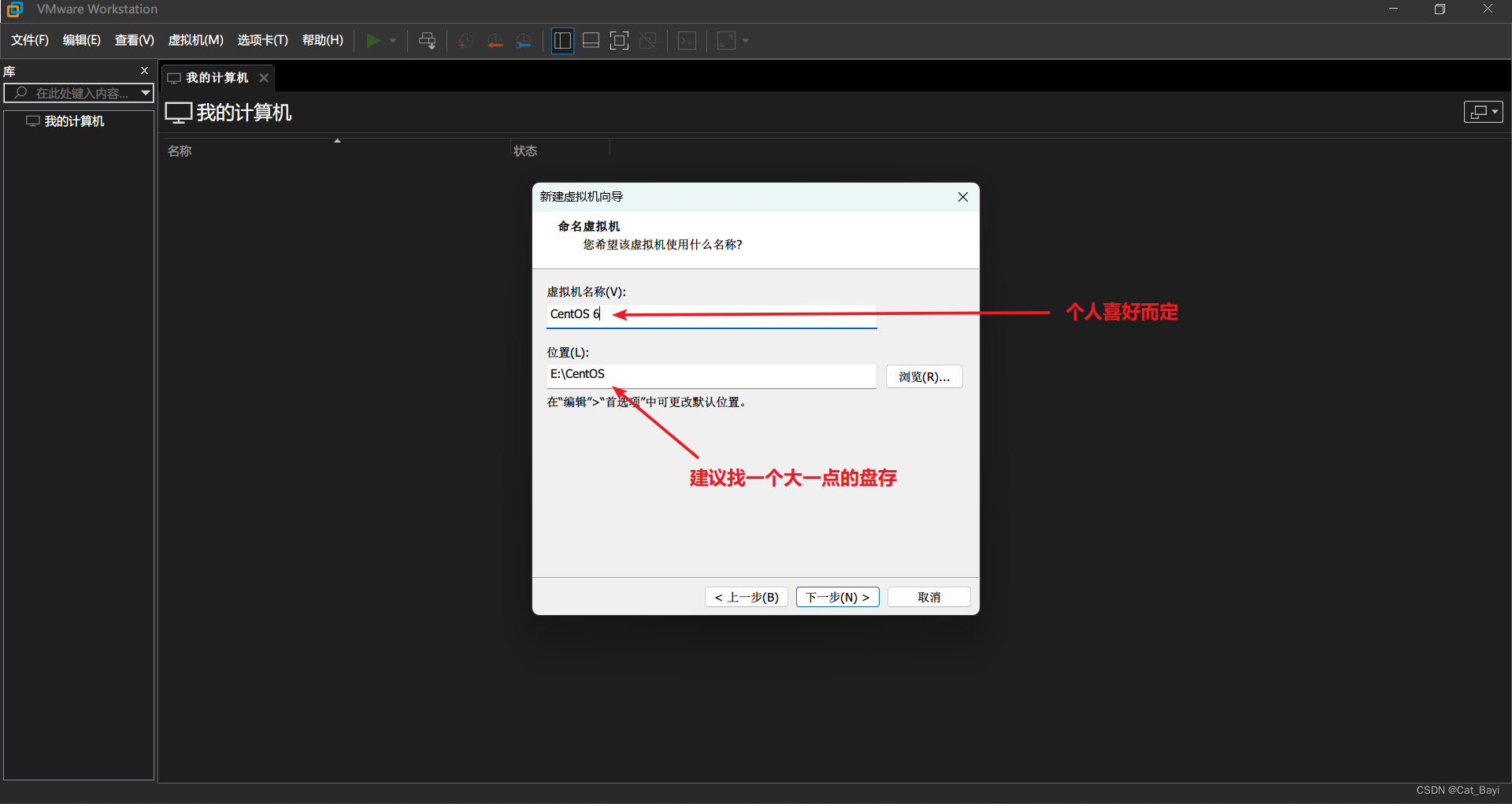Viewport: 1512px width, 804px height.
Task: Close the 库 library panel
Action: pos(145,71)
